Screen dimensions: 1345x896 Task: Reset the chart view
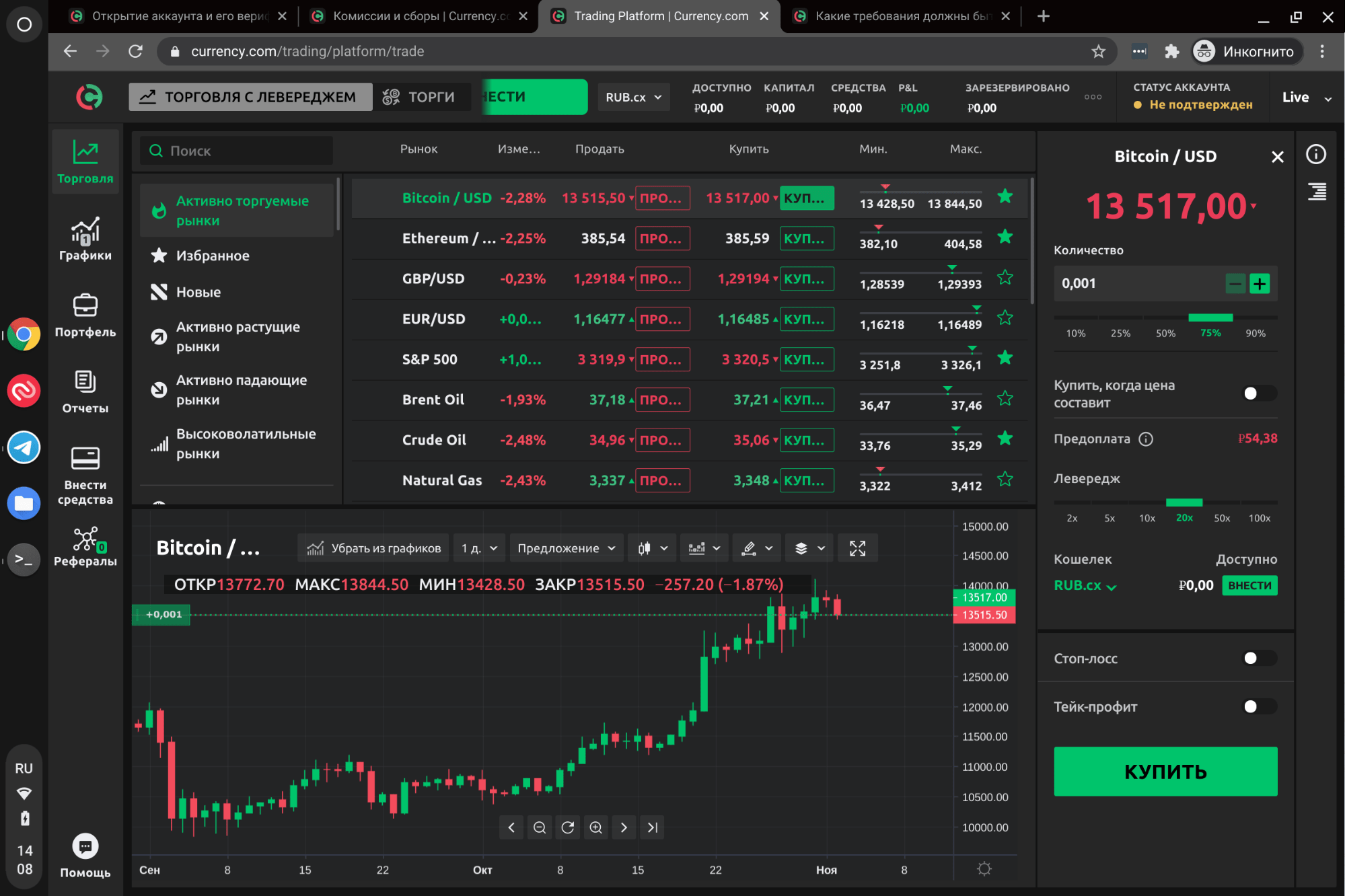tap(568, 827)
